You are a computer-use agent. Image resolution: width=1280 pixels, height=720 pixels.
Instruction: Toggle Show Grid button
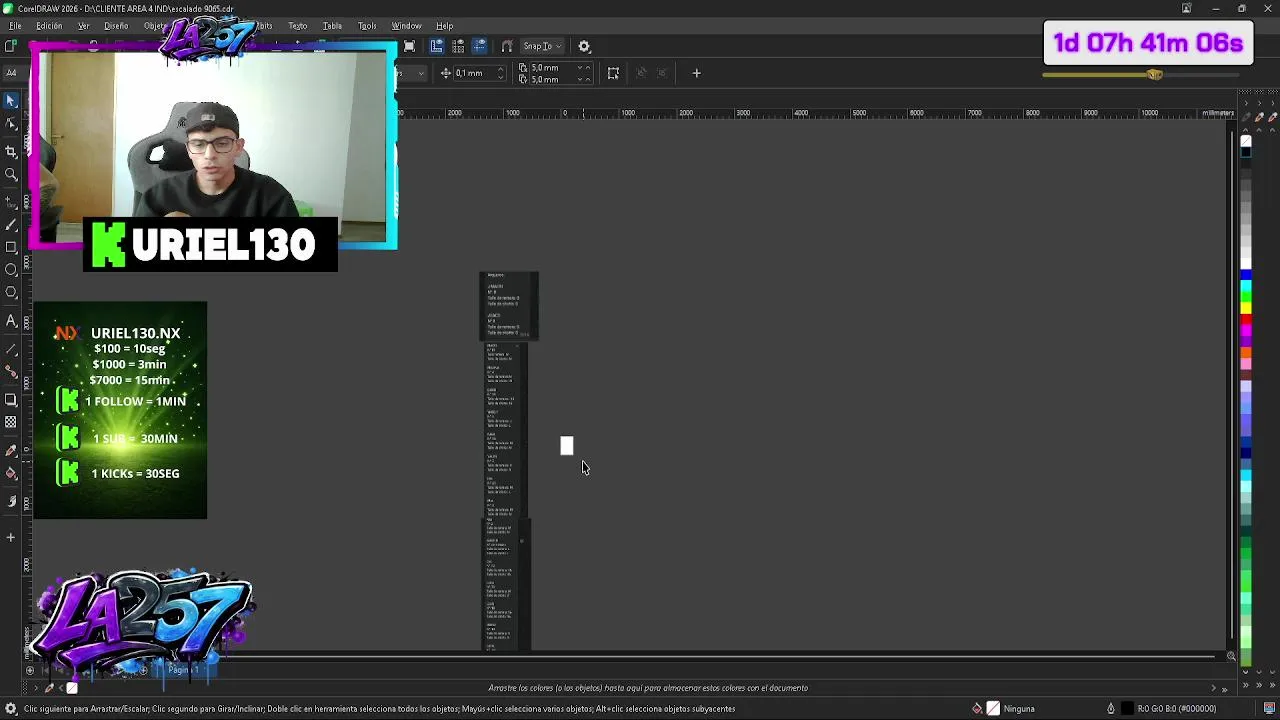tap(458, 46)
